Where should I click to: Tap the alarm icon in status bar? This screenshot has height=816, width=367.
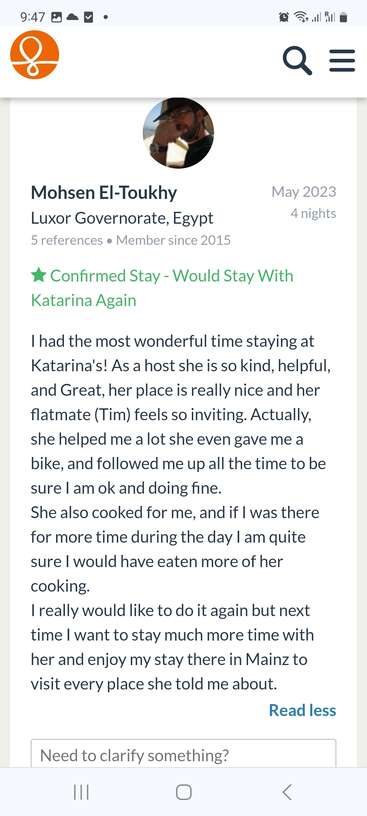284,17
